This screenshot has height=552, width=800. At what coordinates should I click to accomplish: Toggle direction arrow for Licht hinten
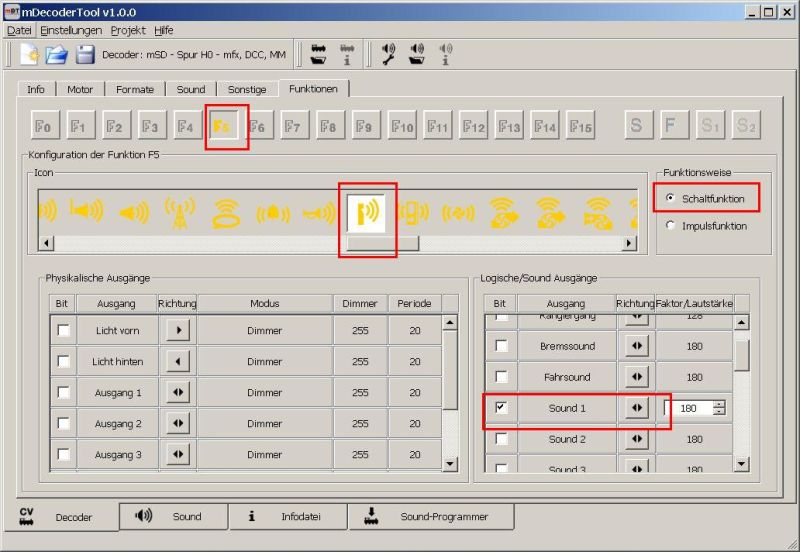(x=177, y=362)
